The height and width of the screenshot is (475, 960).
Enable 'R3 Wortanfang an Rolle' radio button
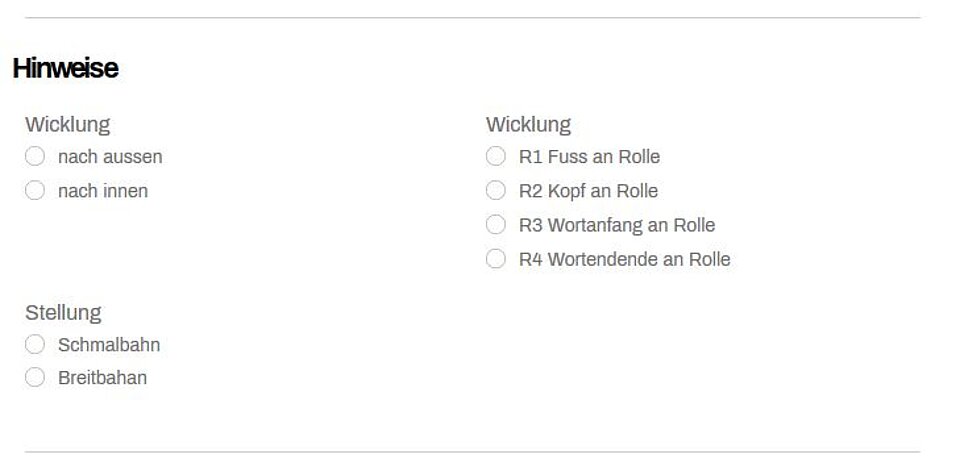[x=496, y=225]
